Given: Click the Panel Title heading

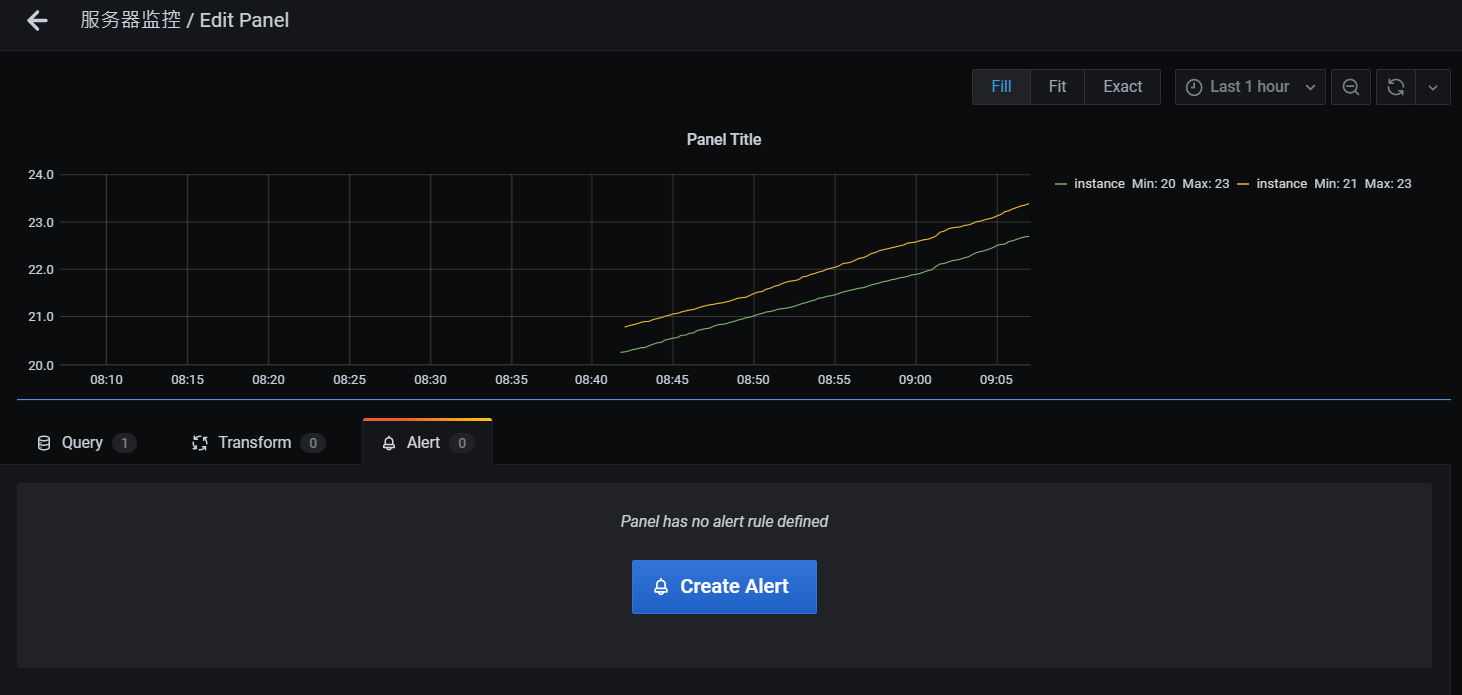Looking at the screenshot, I should pos(724,139).
